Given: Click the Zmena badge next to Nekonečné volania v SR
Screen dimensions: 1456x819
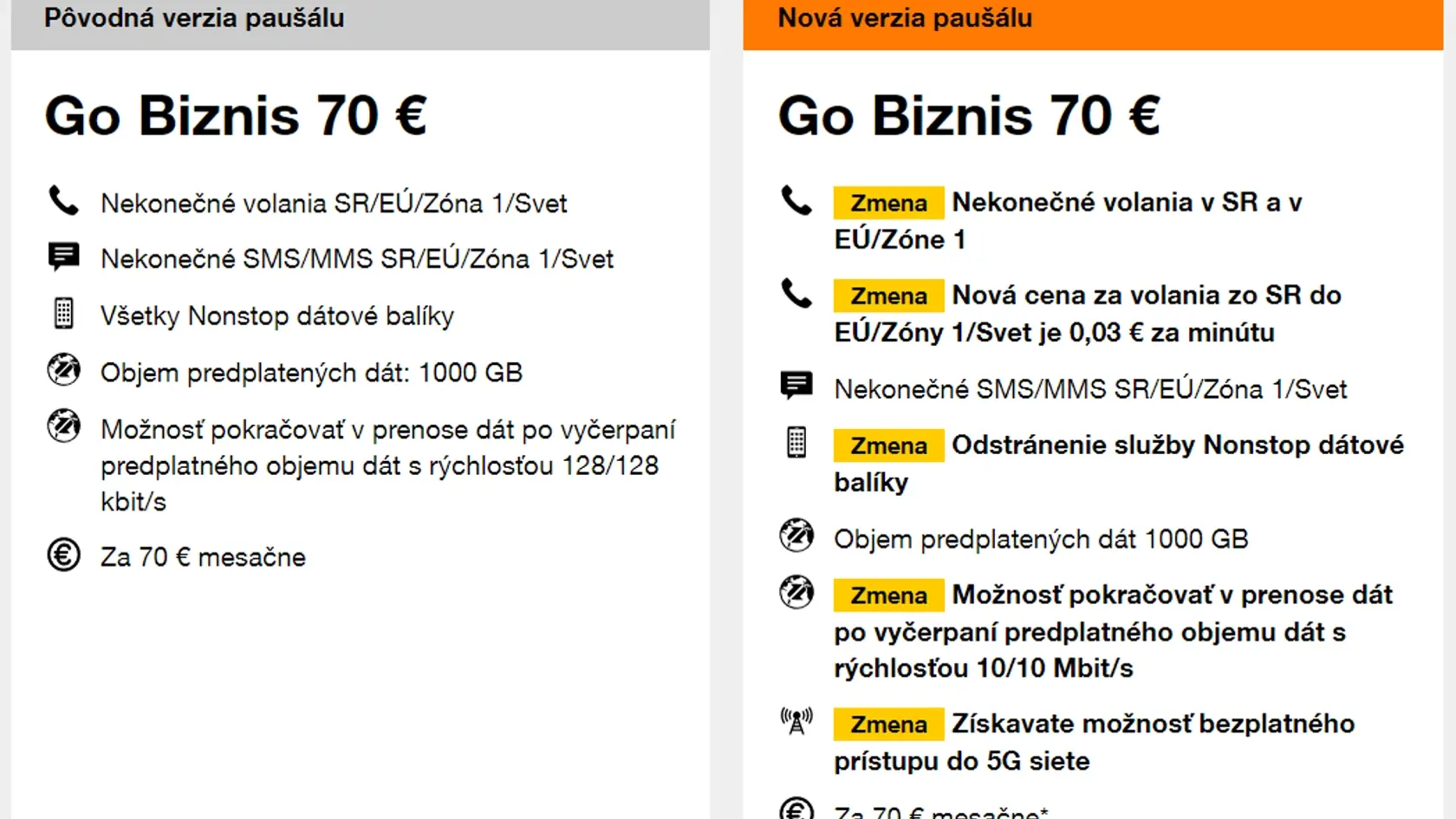Looking at the screenshot, I should pos(888,203).
